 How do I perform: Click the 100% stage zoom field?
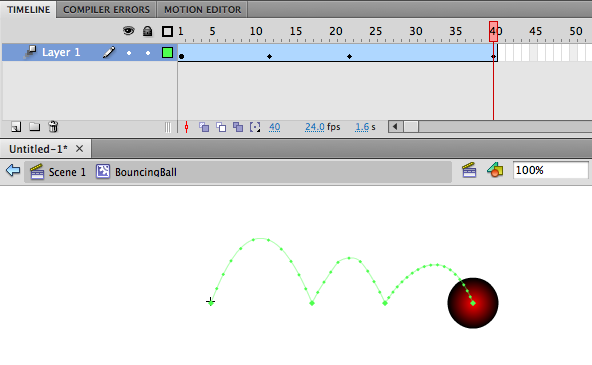tap(550, 170)
